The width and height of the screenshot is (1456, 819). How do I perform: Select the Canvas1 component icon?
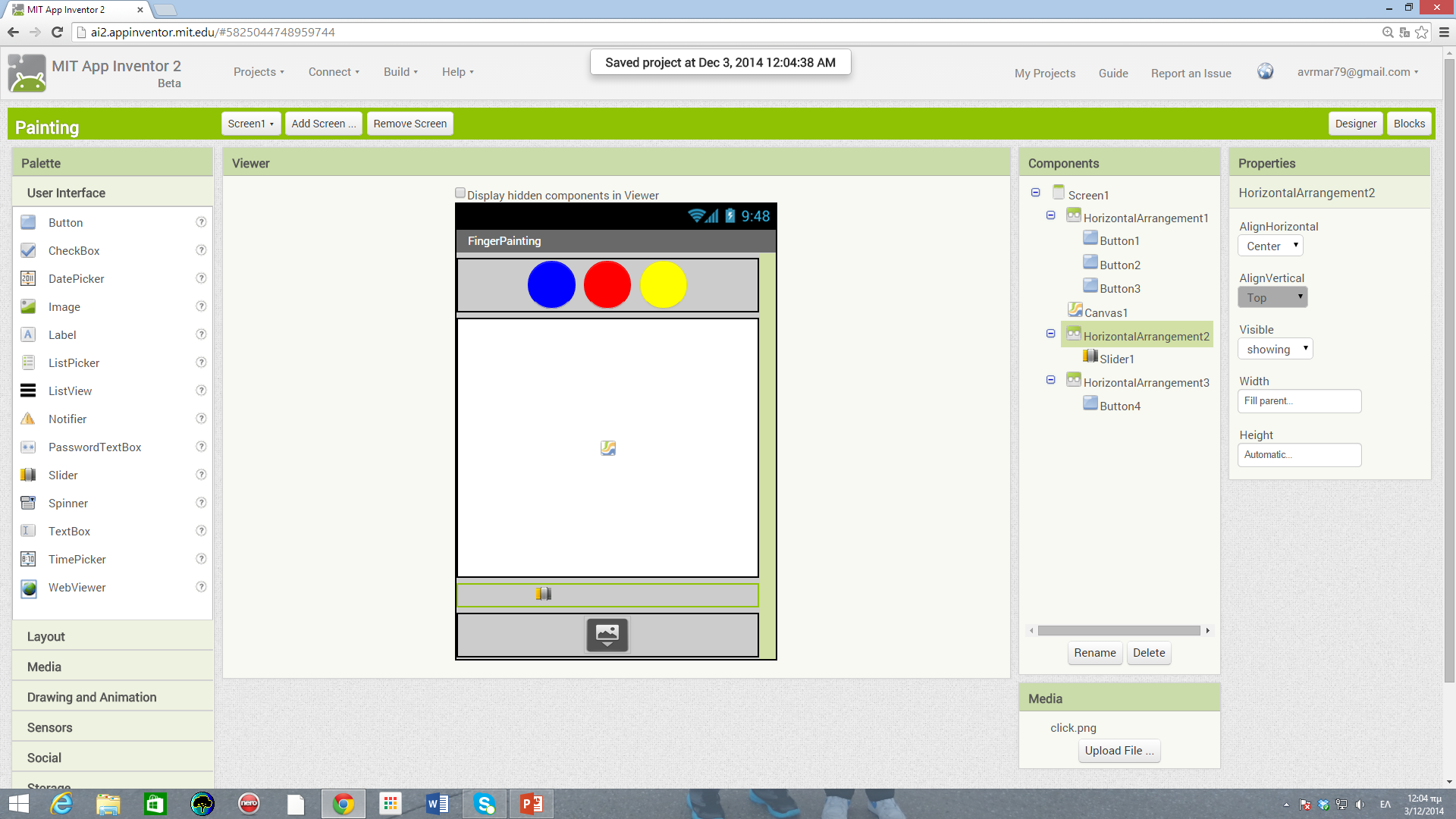(x=1075, y=309)
